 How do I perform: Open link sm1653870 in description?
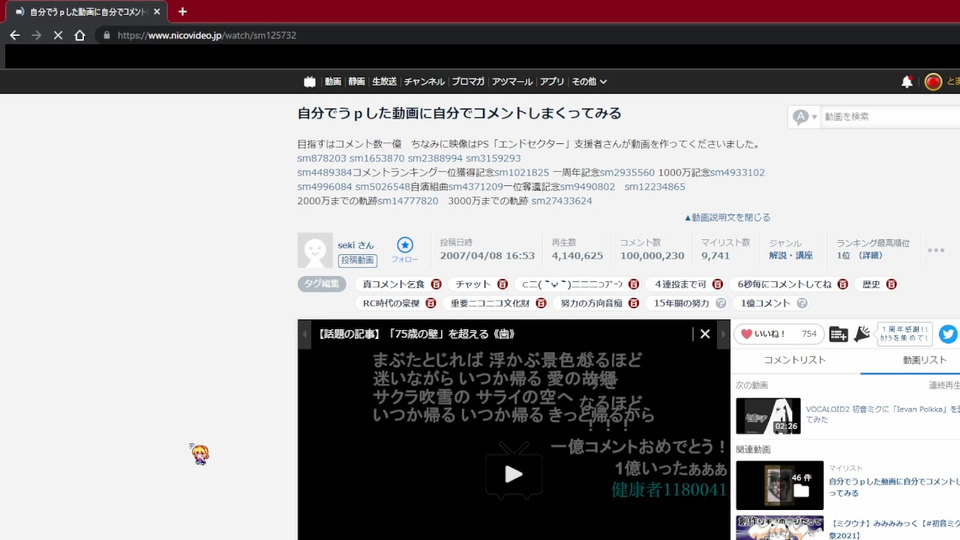[x=377, y=158]
